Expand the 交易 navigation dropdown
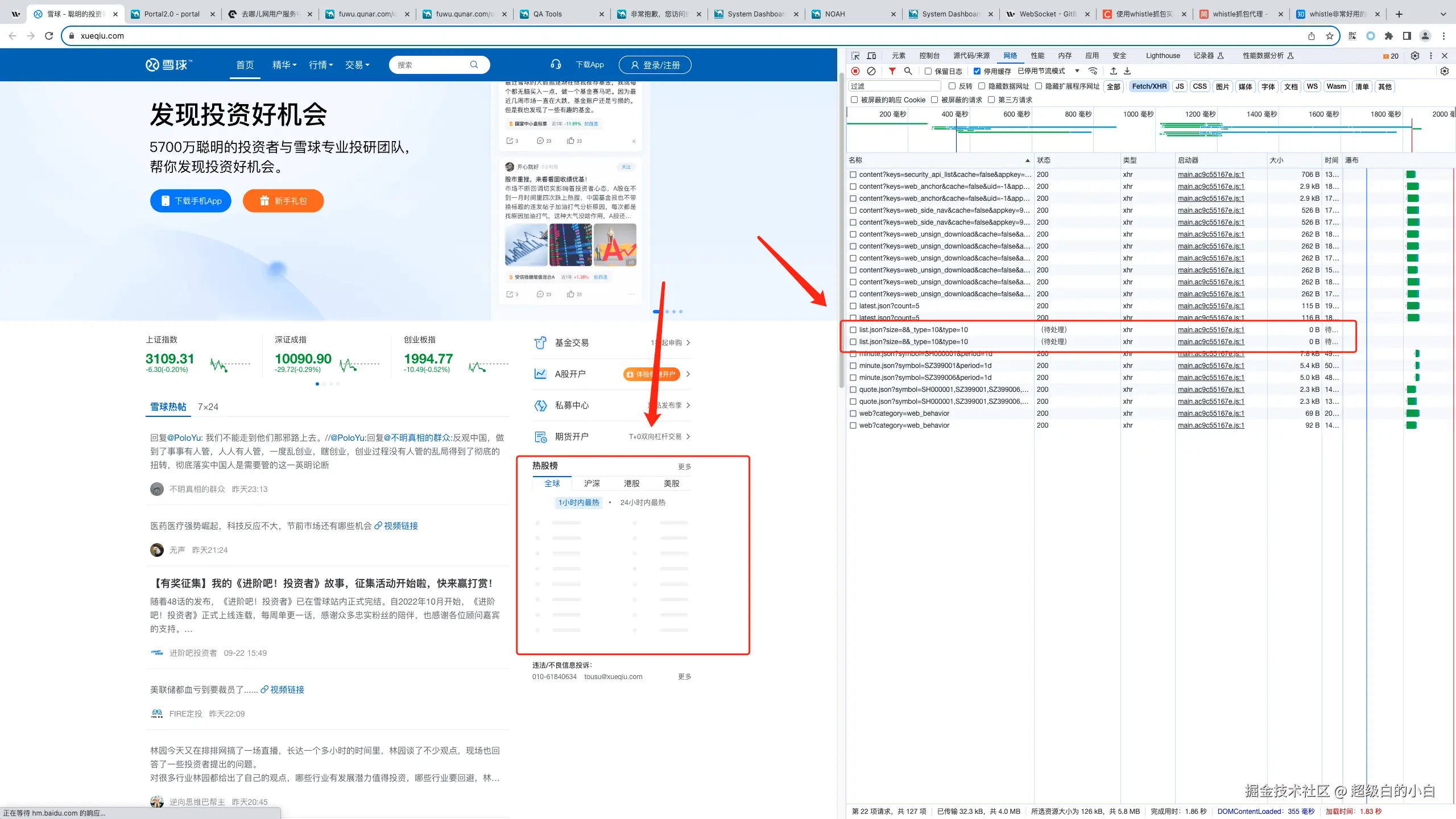The width and height of the screenshot is (1456, 819). pos(357,65)
